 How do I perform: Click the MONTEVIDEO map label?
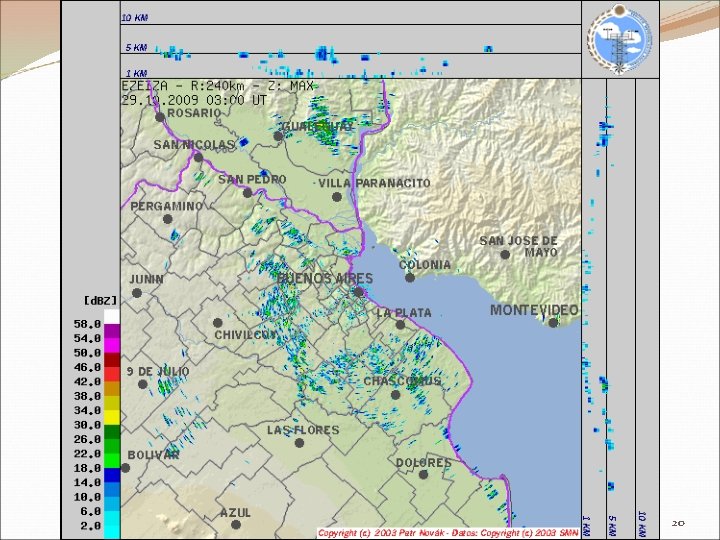tap(534, 310)
